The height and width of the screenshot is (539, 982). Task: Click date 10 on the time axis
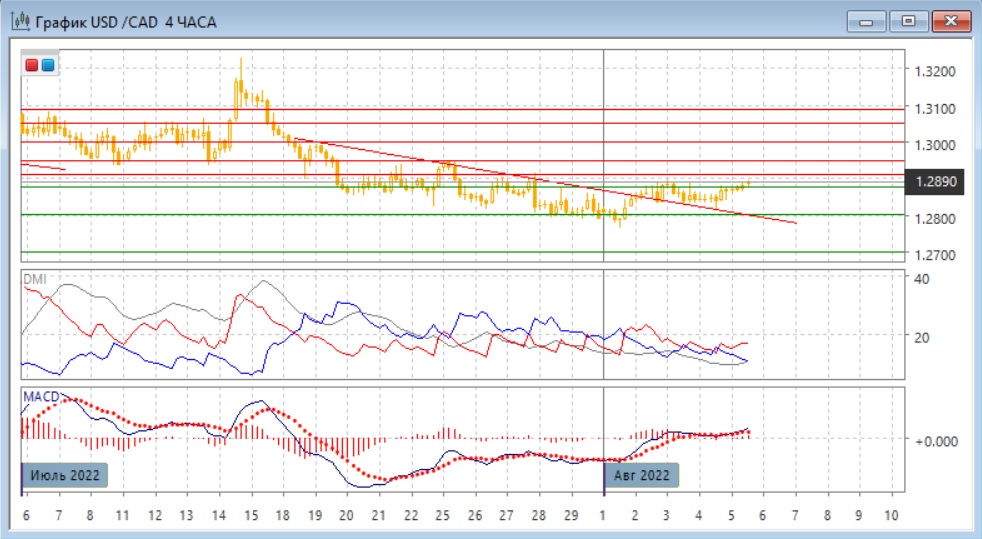pos(891,515)
